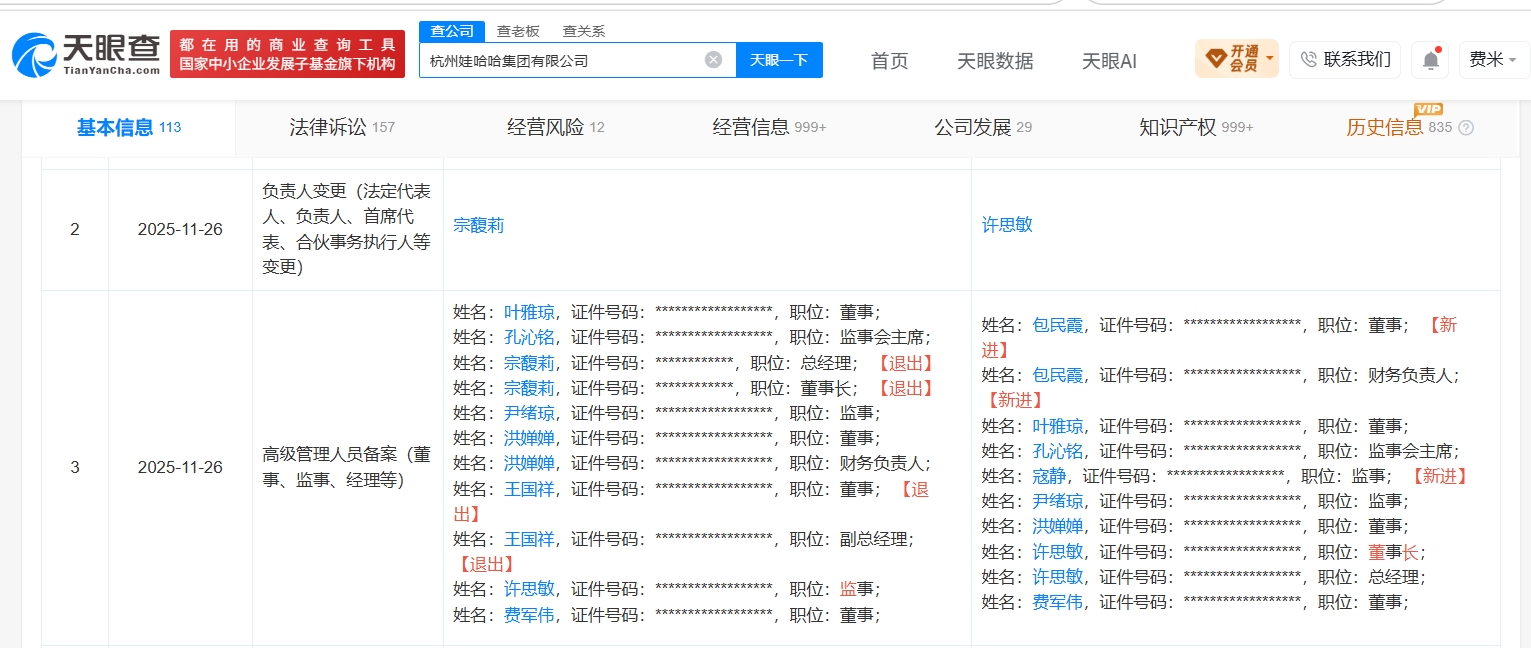1531x648 pixels.
Task: Open 宗馥莉 link in the 负责人变更 row
Action: (478, 225)
